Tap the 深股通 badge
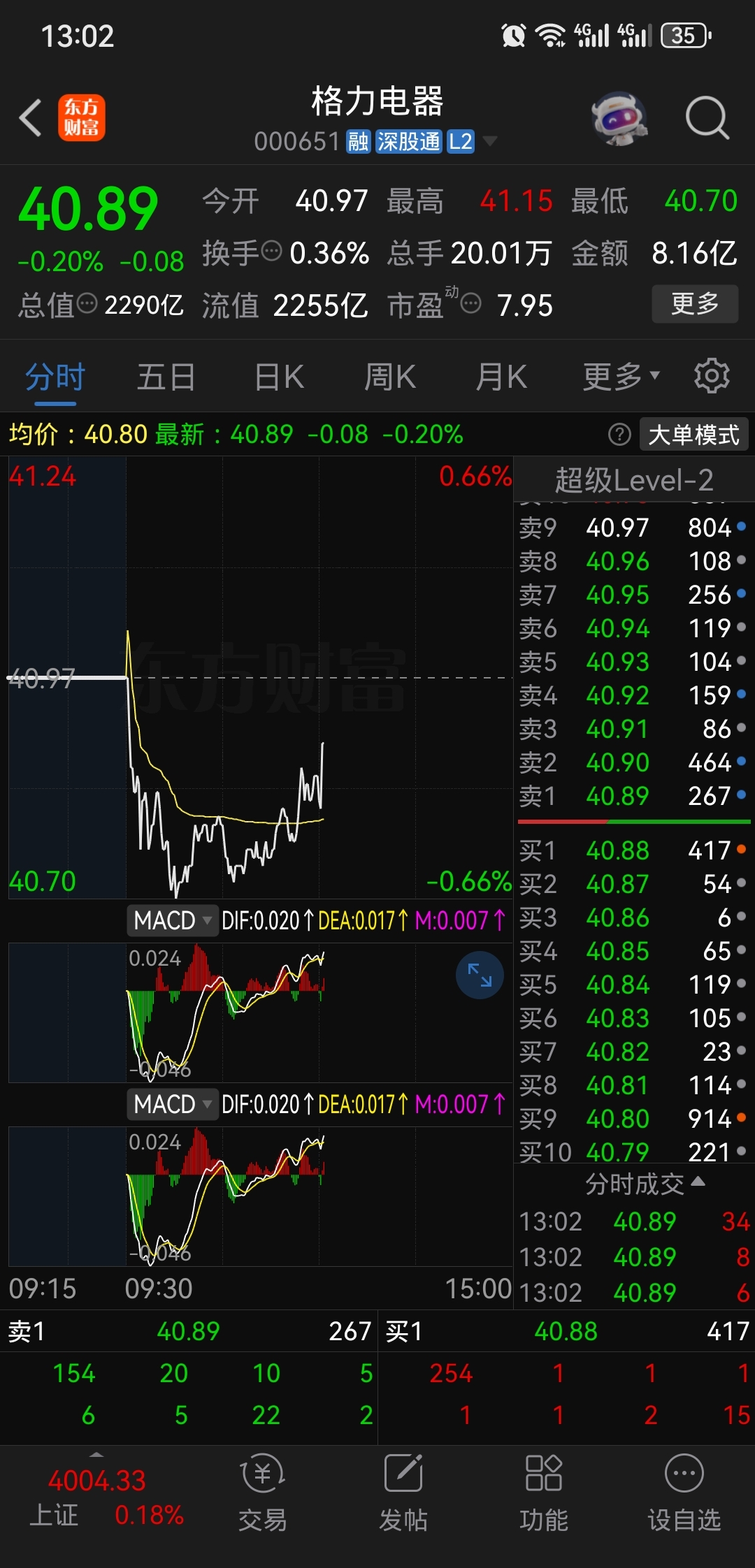The image size is (755, 1568). point(409,142)
